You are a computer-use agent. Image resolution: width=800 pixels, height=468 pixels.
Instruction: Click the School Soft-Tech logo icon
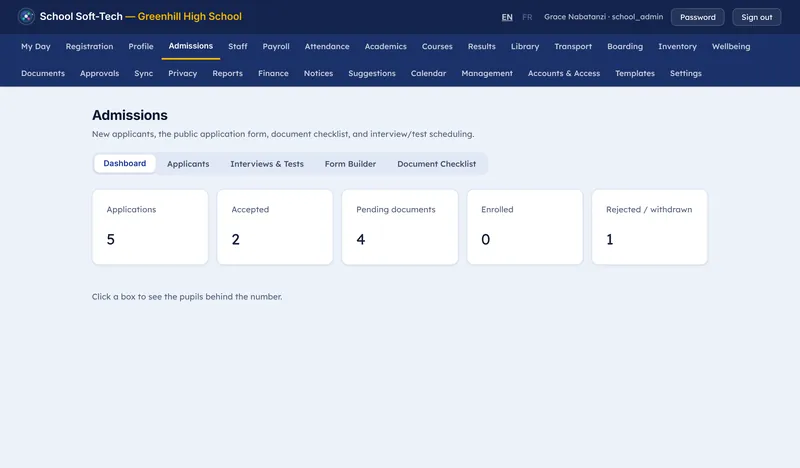(x=26, y=16)
